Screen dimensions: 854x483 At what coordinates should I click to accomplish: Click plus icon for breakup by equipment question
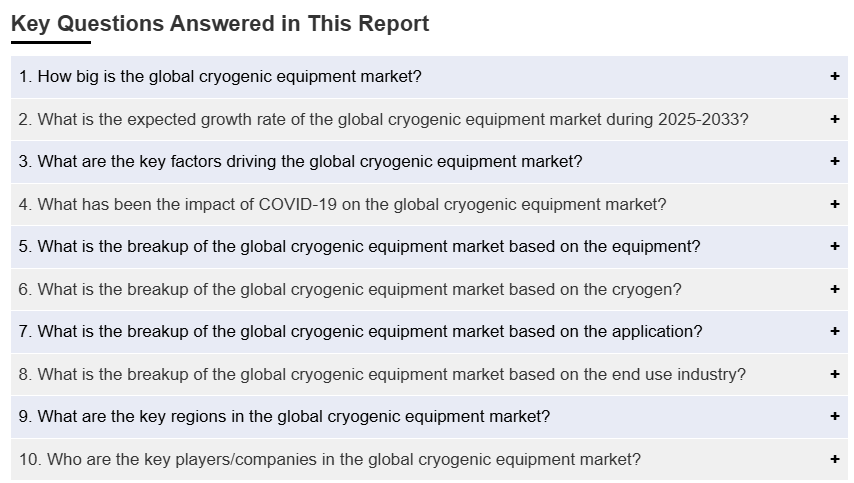point(834,247)
